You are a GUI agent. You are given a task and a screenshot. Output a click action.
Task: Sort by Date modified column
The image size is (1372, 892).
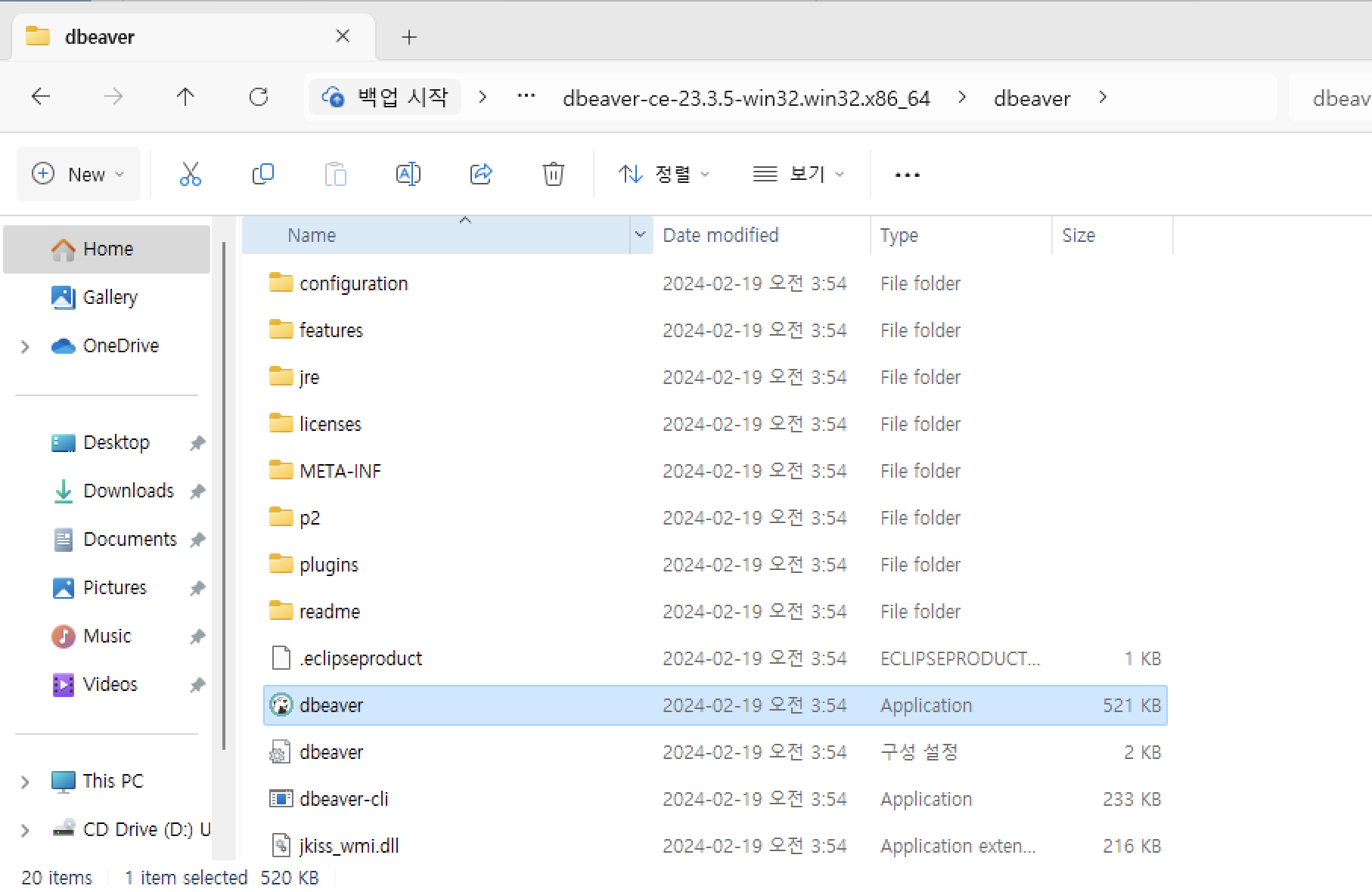pos(762,235)
